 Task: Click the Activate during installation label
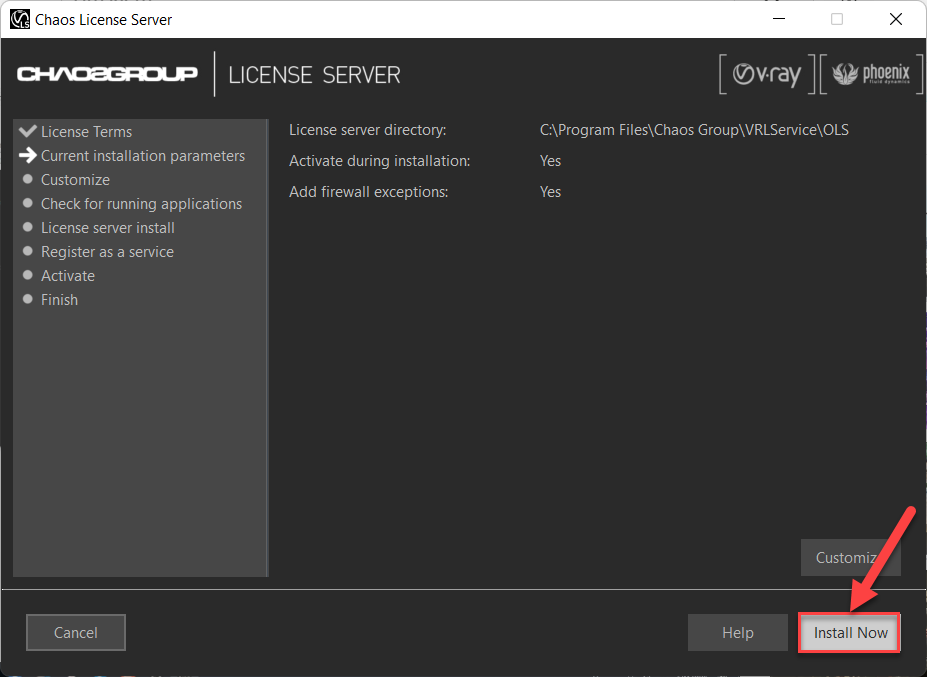[380, 161]
